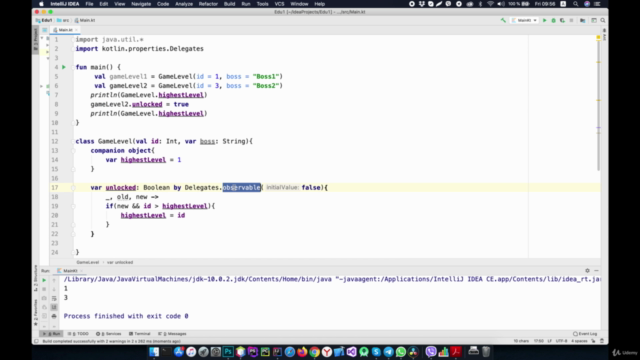Open the Analyze menu
640x360 pixels.
(184, 4)
